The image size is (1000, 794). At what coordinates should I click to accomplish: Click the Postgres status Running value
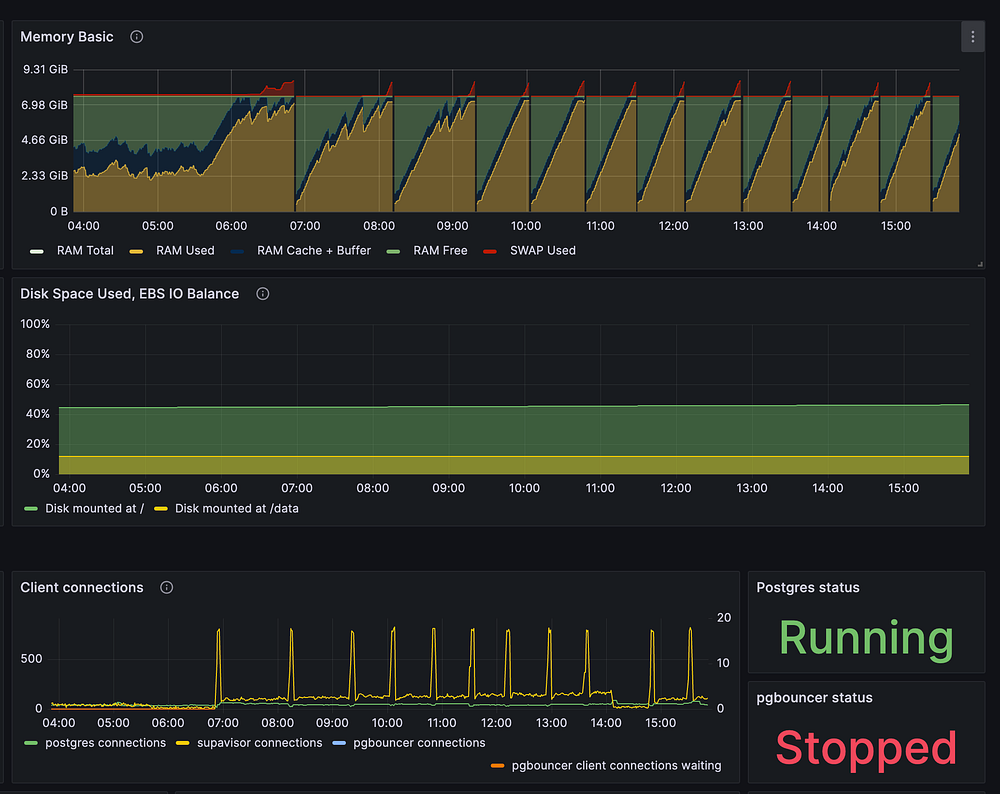[x=865, y=638]
